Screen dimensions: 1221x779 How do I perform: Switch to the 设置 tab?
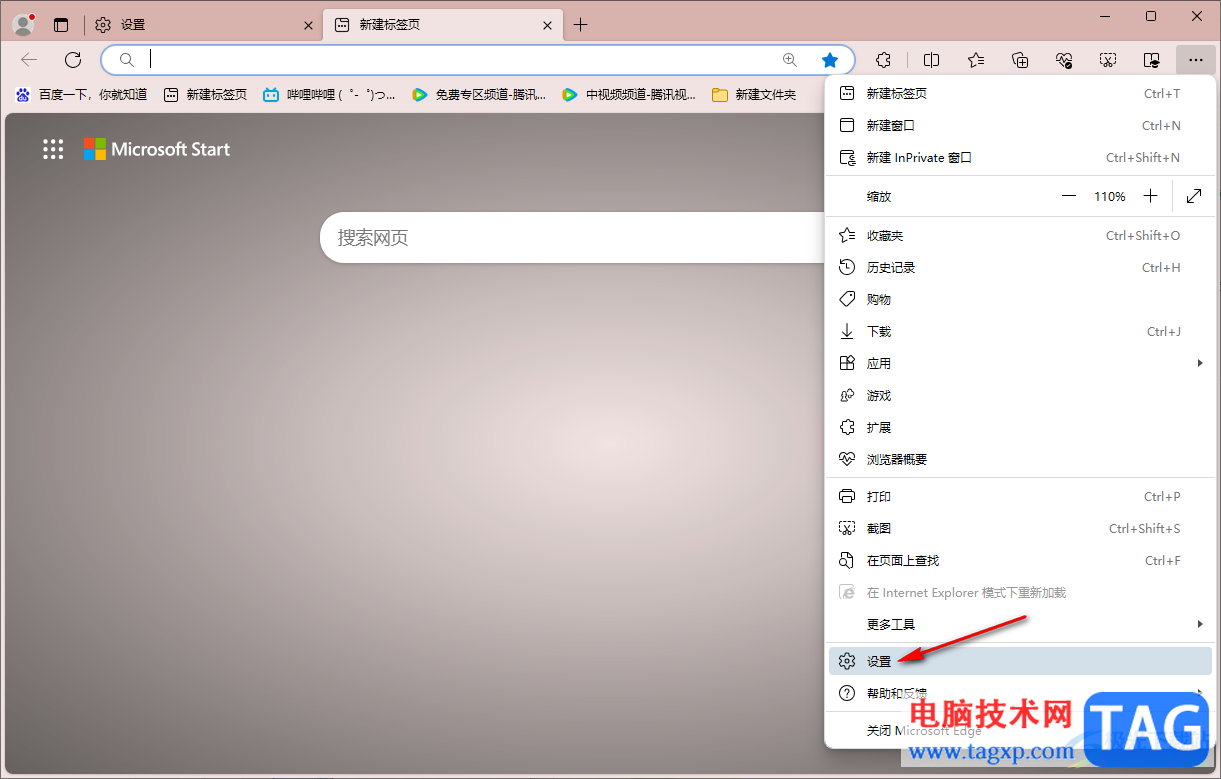204,25
